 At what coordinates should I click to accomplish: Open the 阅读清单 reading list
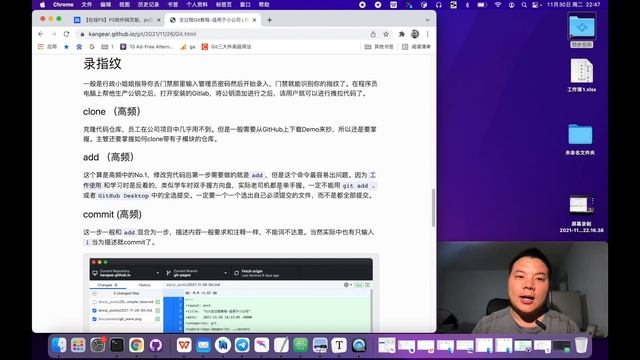point(416,47)
